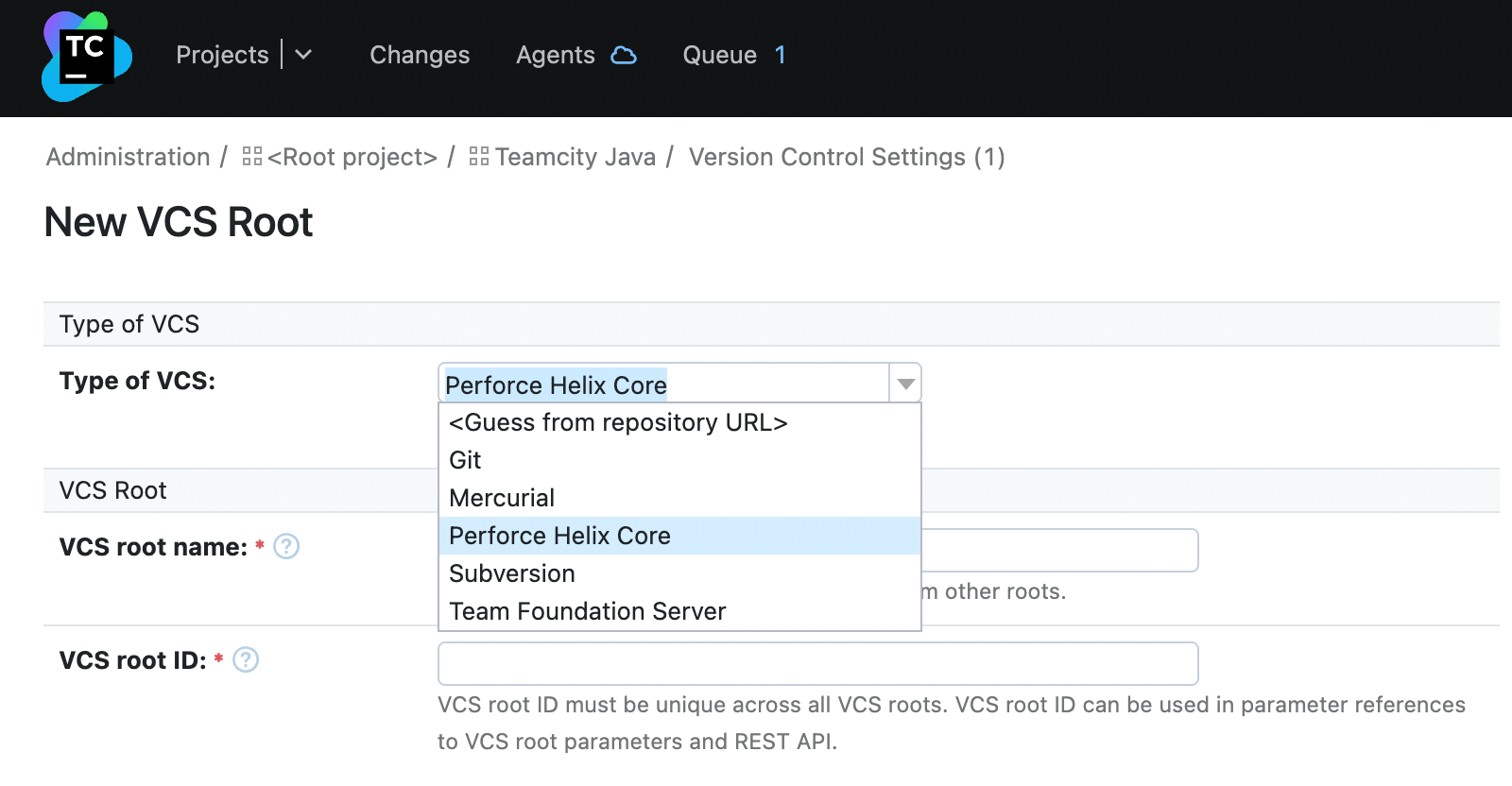Open help icon beside VCS root ID
Screen dimensions: 1512x786
[x=246, y=659]
